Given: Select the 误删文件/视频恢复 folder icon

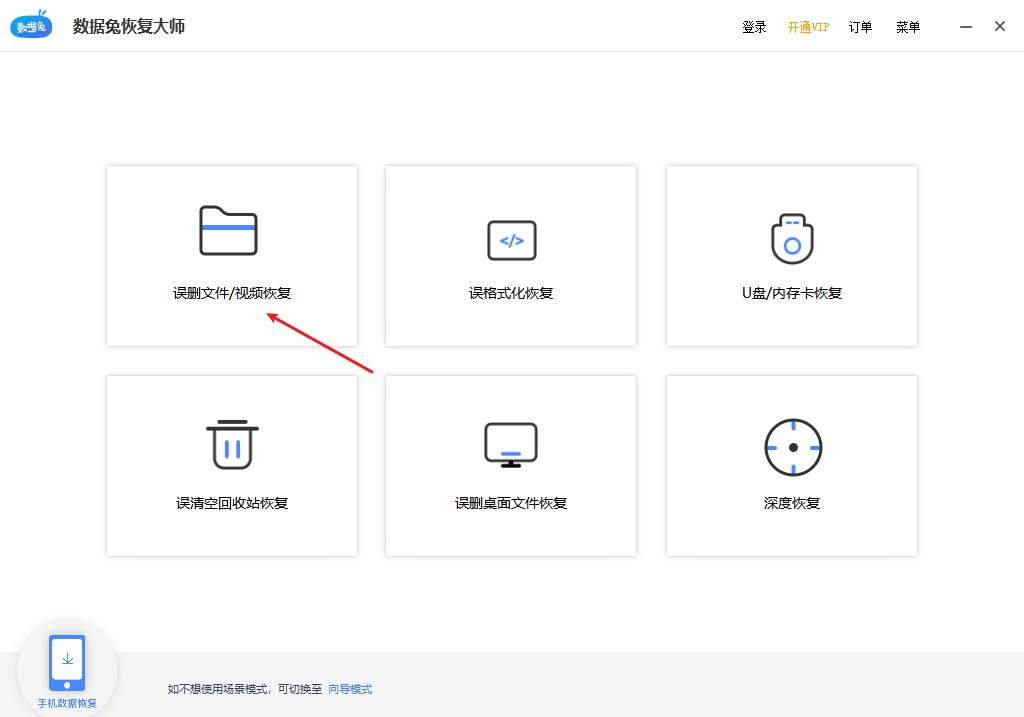Looking at the screenshot, I should pos(231,230).
